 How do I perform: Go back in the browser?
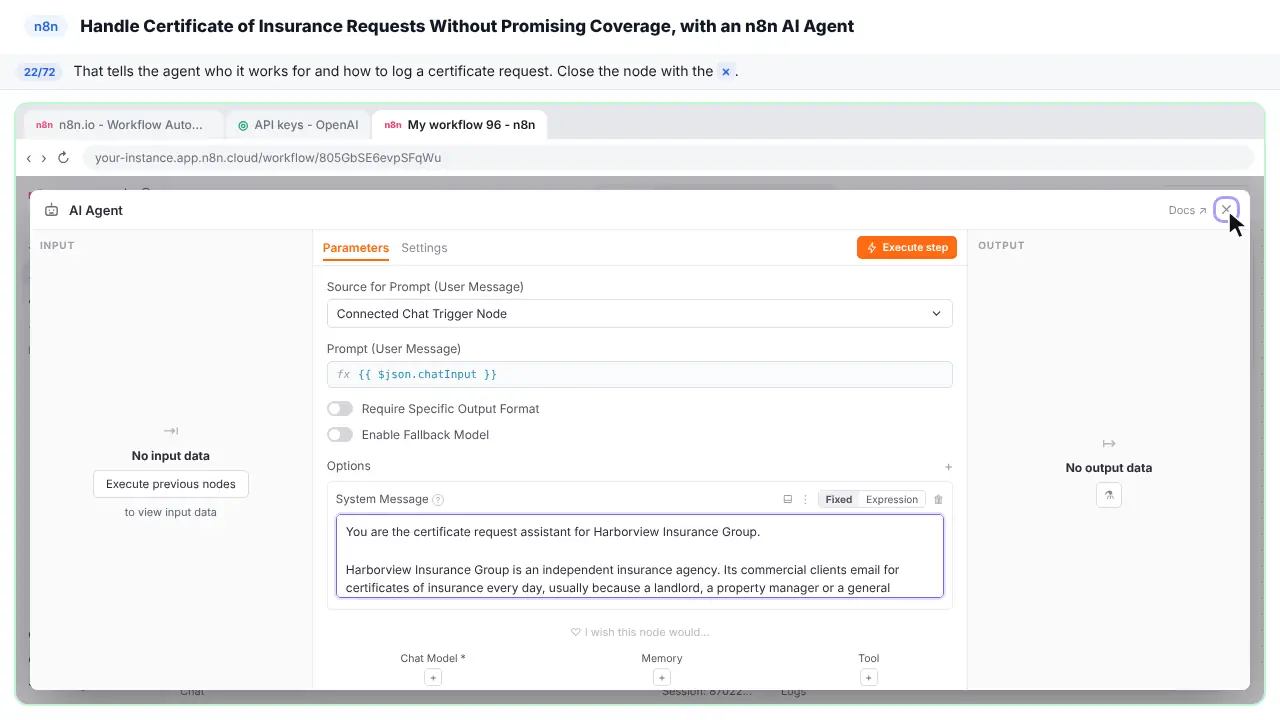click(29, 158)
